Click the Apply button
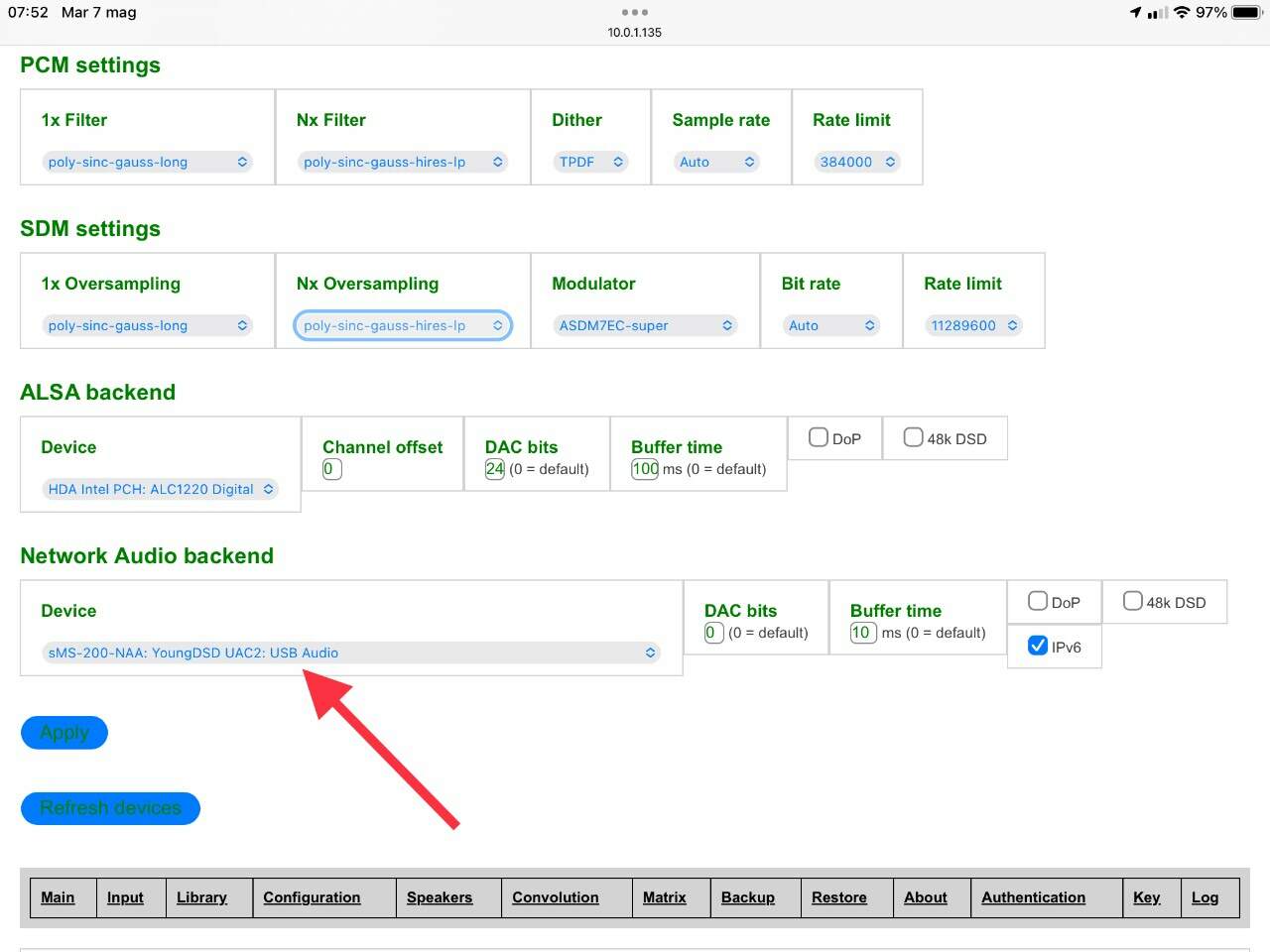The height and width of the screenshot is (952, 1270). (64, 733)
